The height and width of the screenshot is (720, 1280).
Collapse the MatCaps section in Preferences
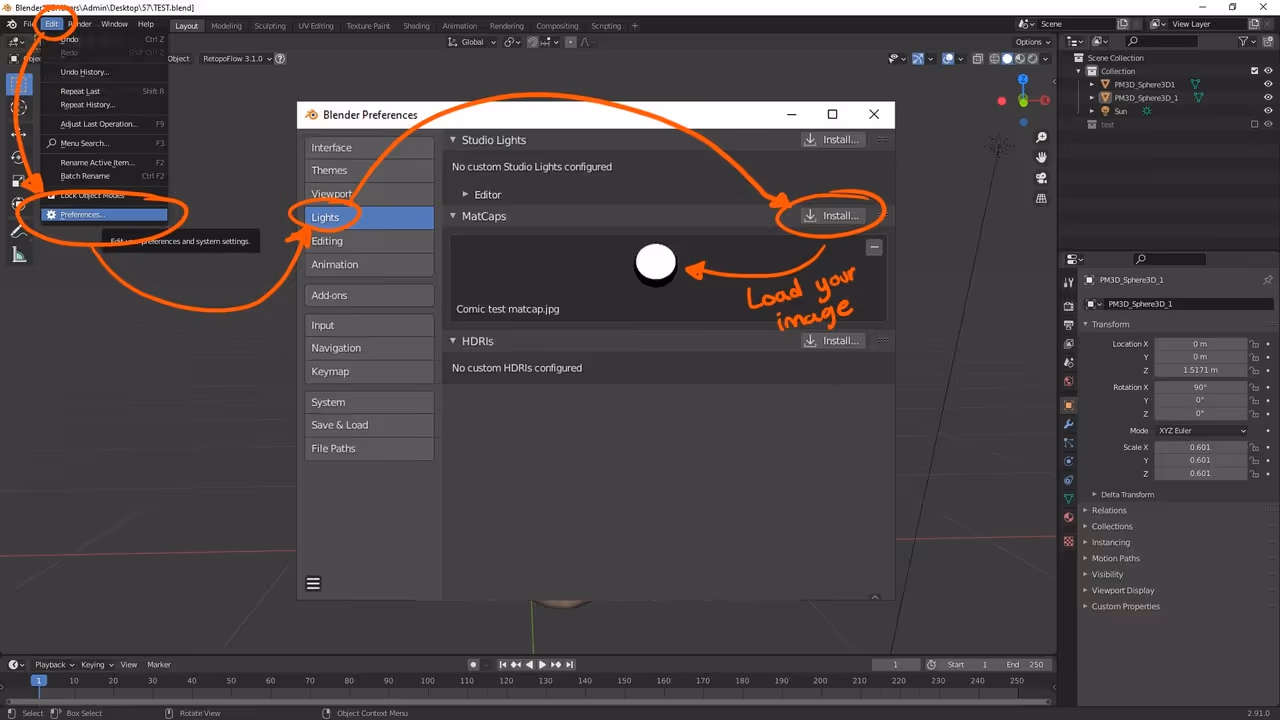478,216
